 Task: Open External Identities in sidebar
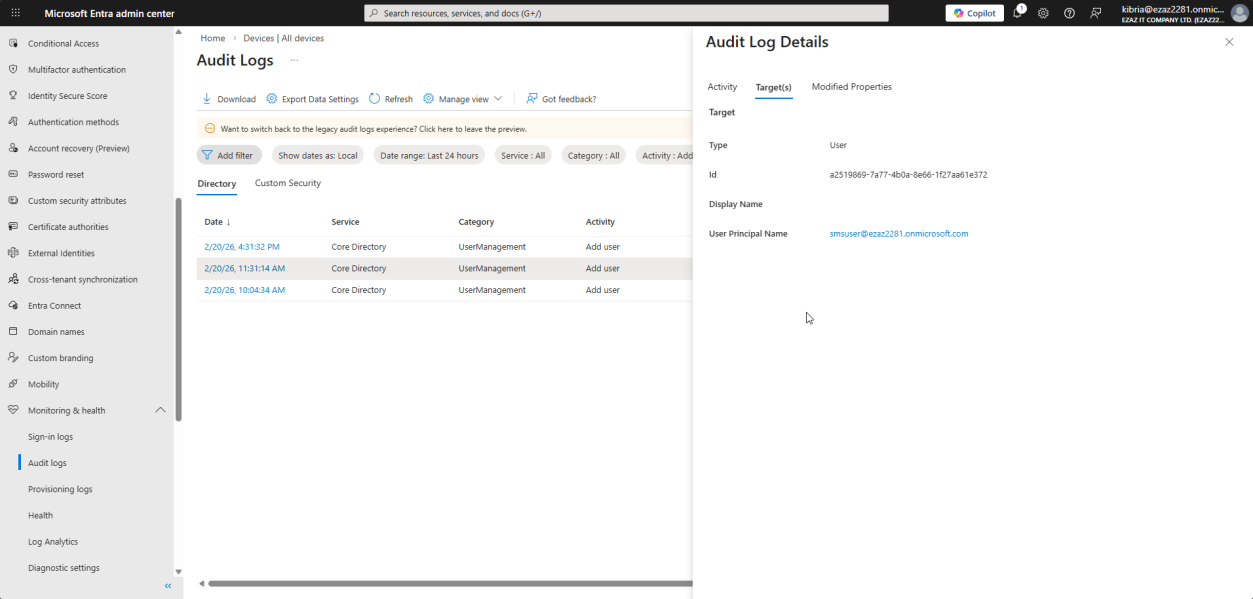pyautogui.click(x=61, y=253)
